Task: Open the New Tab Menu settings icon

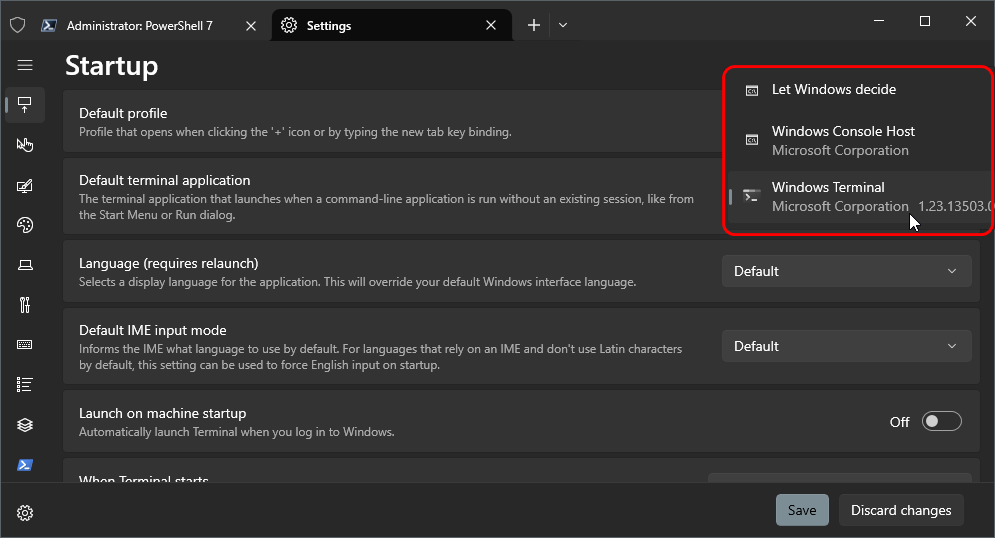Action: click(x=25, y=385)
